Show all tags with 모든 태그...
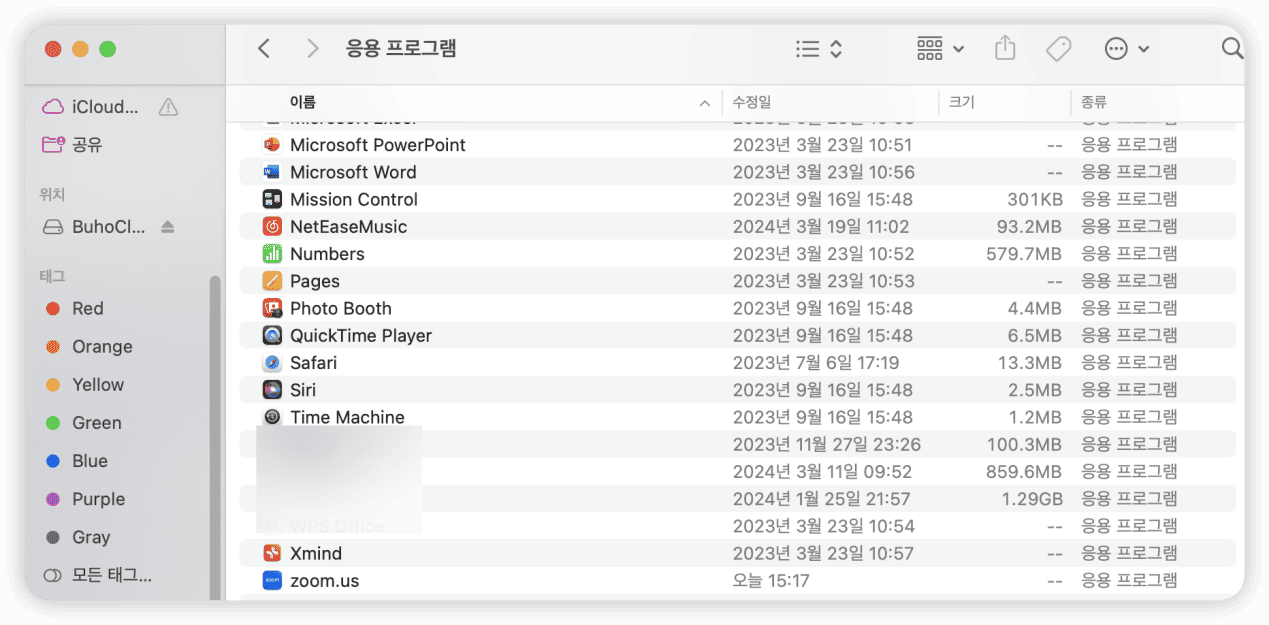The height and width of the screenshot is (625, 1269). pyautogui.click(x=98, y=576)
